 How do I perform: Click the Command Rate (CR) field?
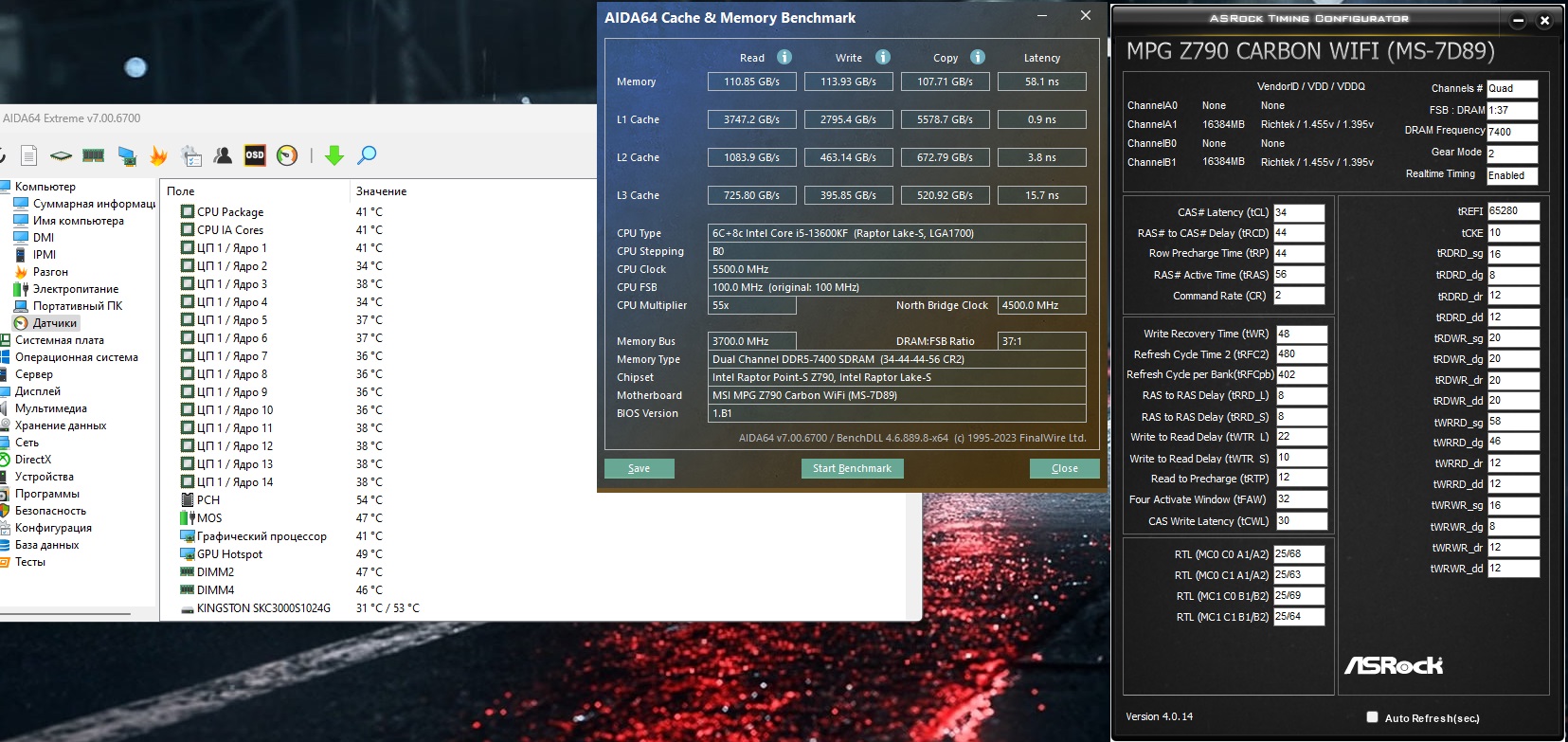click(1299, 296)
